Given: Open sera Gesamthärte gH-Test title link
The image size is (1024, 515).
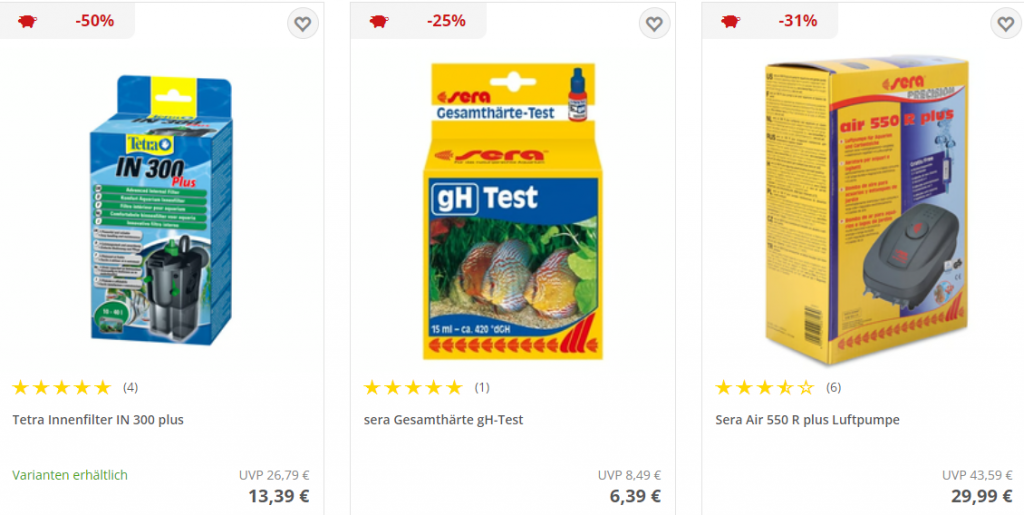Looking at the screenshot, I should [443, 420].
